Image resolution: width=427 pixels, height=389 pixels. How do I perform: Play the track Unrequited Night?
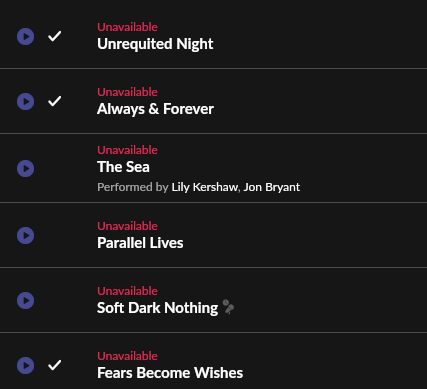[x=26, y=36]
